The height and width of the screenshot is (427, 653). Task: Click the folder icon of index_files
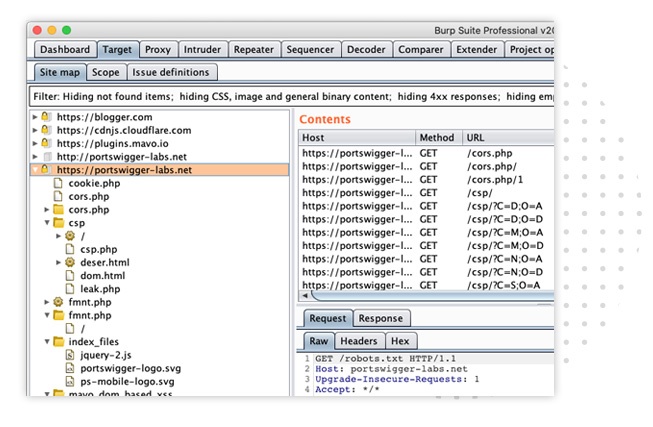(57, 341)
